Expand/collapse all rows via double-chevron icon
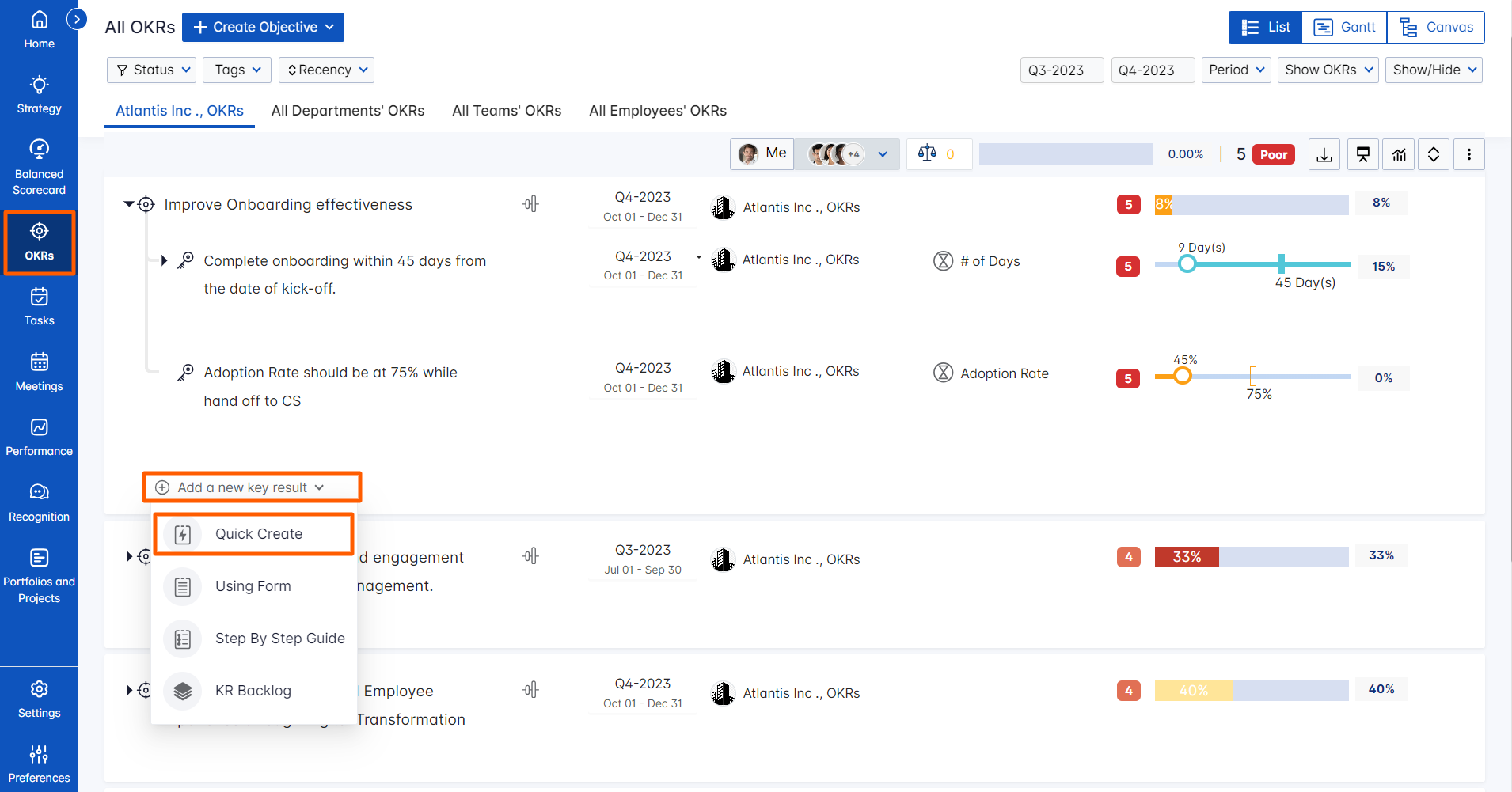The height and width of the screenshot is (792, 1512). 1433,153
